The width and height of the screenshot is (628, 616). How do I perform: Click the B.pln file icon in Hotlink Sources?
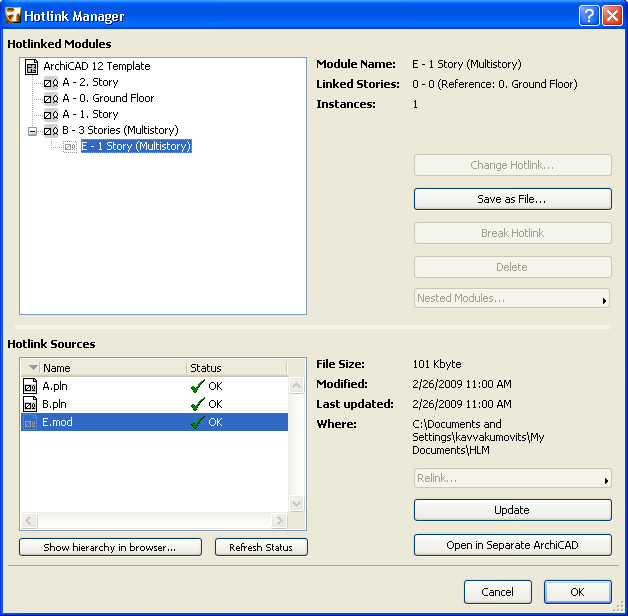point(30,404)
